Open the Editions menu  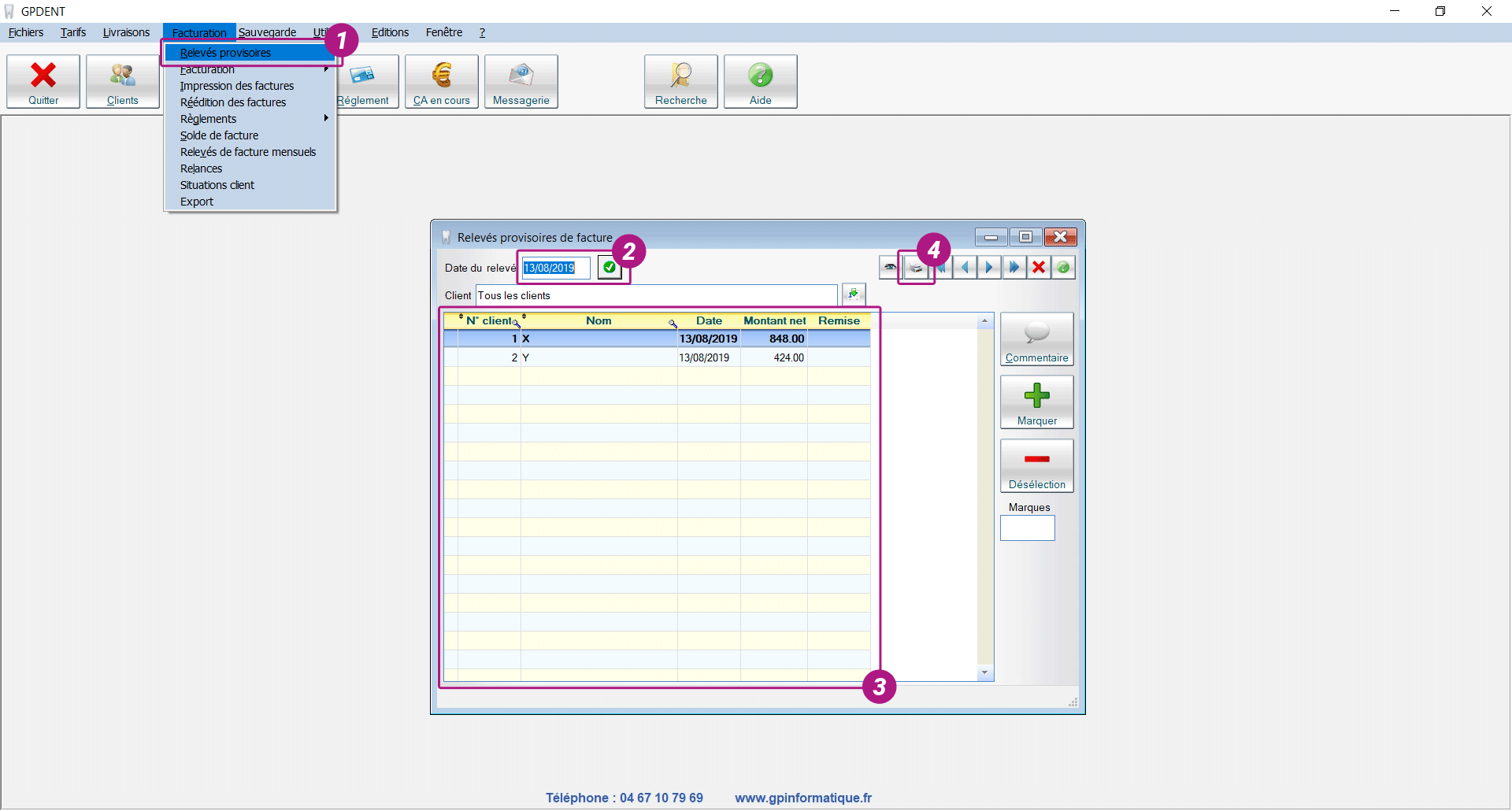390,32
